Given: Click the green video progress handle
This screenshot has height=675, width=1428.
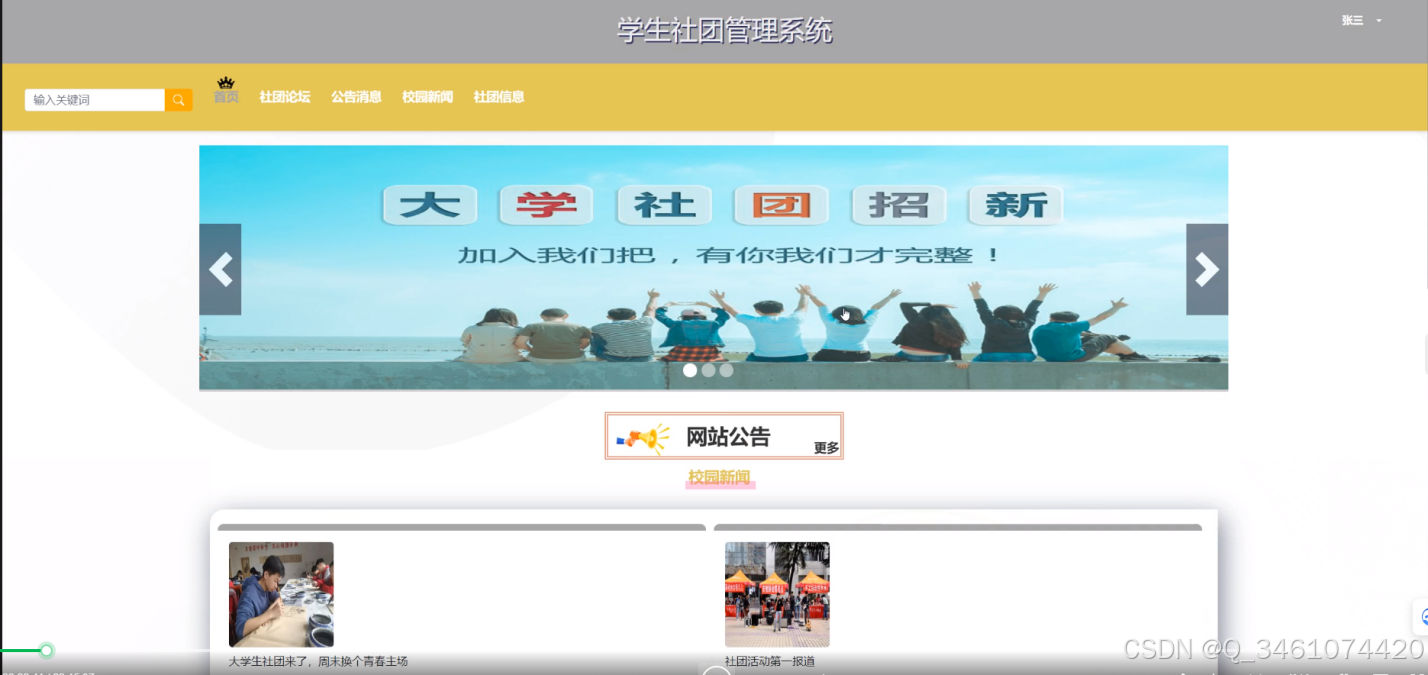Looking at the screenshot, I should tap(46, 650).
